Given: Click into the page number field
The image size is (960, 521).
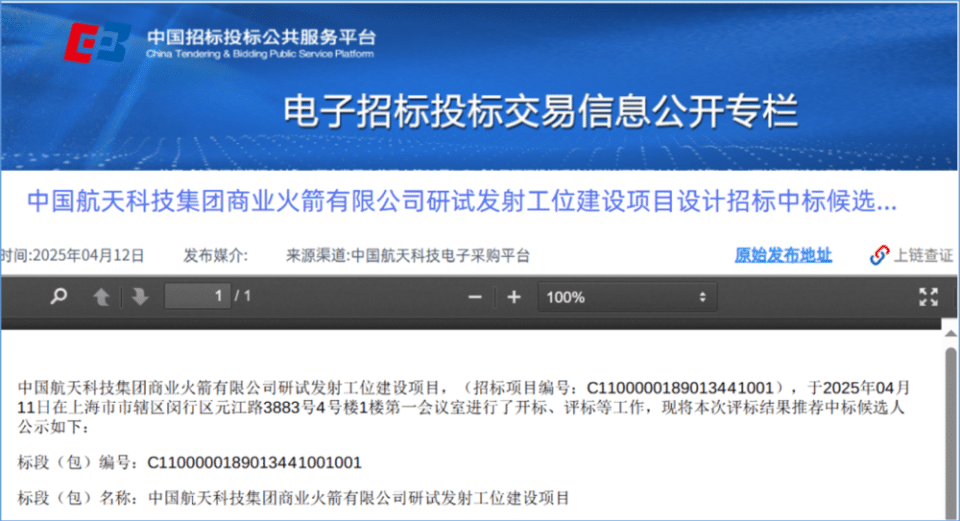Looking at the screenshot, I should pos(197,296).
